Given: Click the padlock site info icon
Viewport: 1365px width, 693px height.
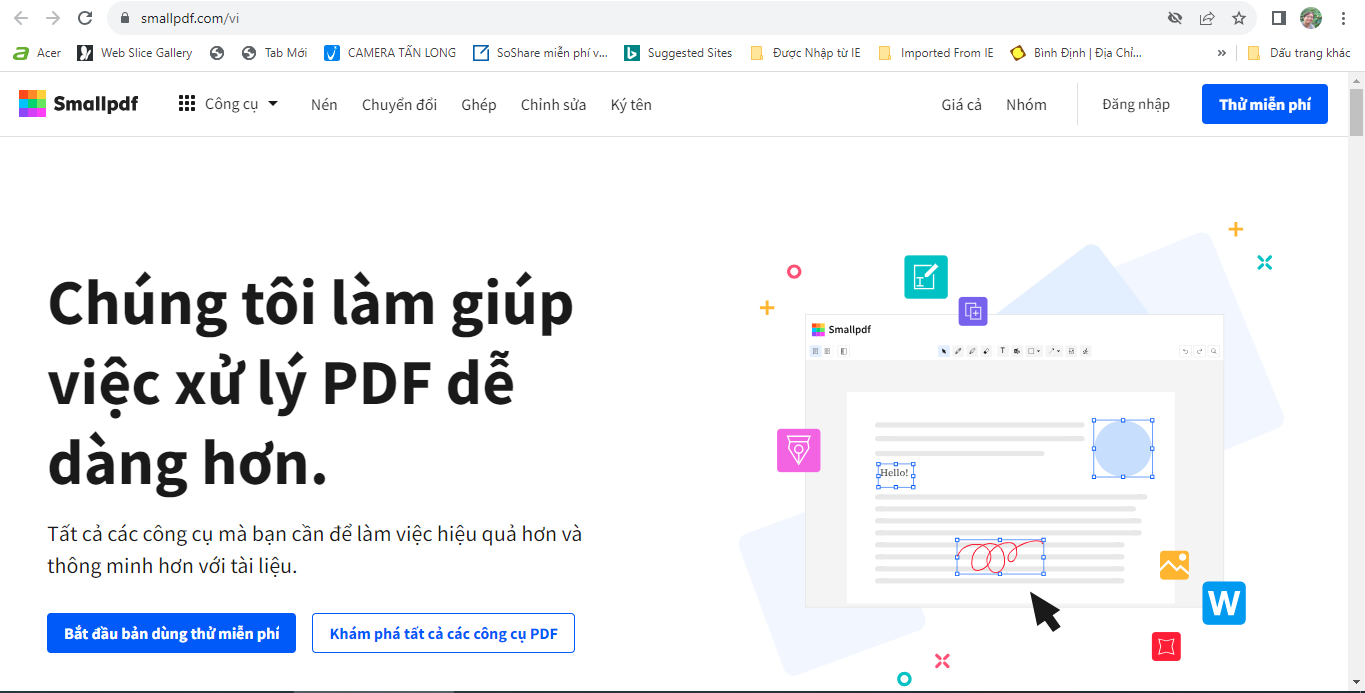Looking at the screenshot, I should 125,18.
